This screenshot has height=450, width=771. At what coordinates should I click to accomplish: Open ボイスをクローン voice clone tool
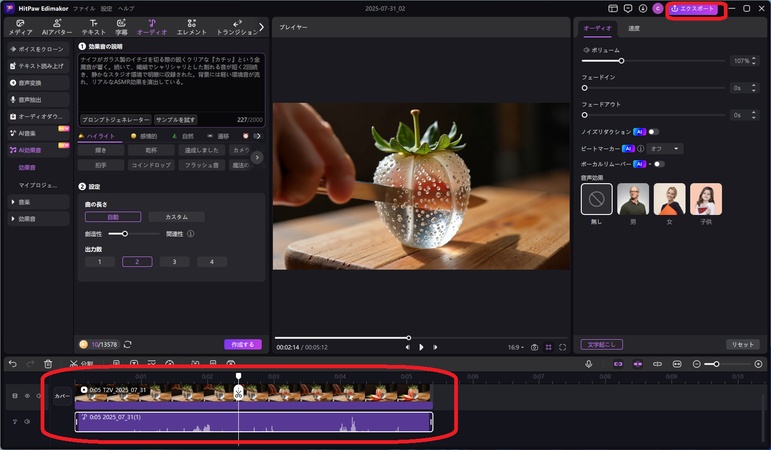coord(38,49)
